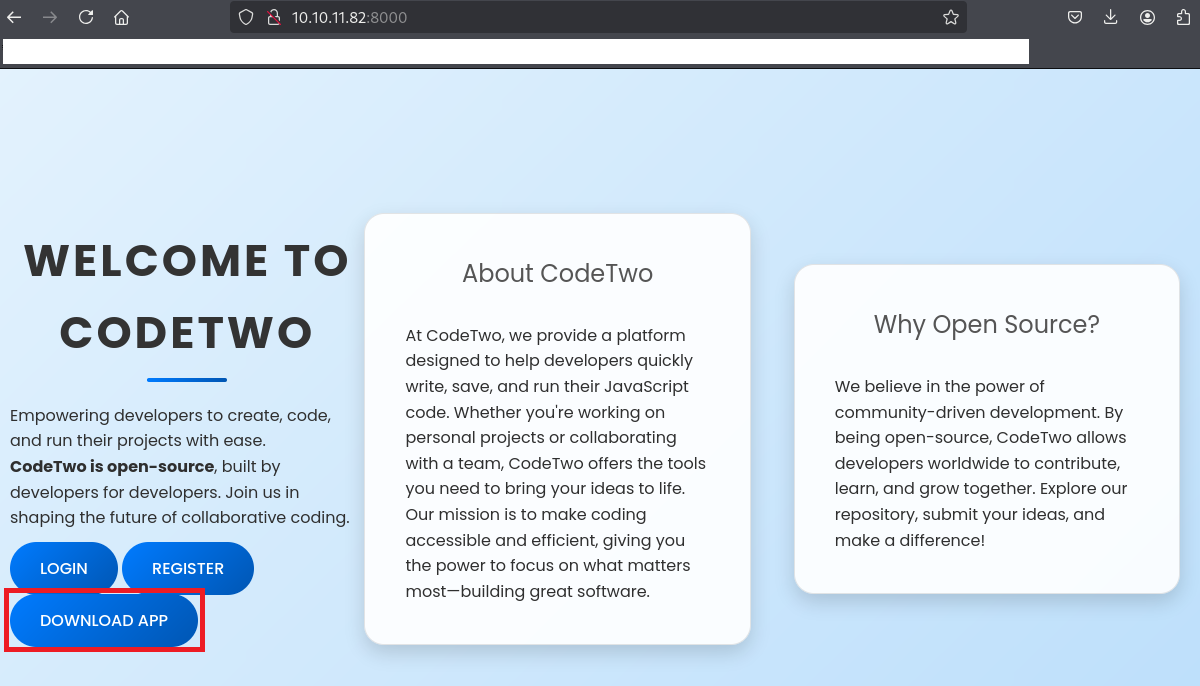Image resolution: width=1200 pixels, height=686 pixels.
Task: Open the Downloads panel
Action: click(1110, 17)
